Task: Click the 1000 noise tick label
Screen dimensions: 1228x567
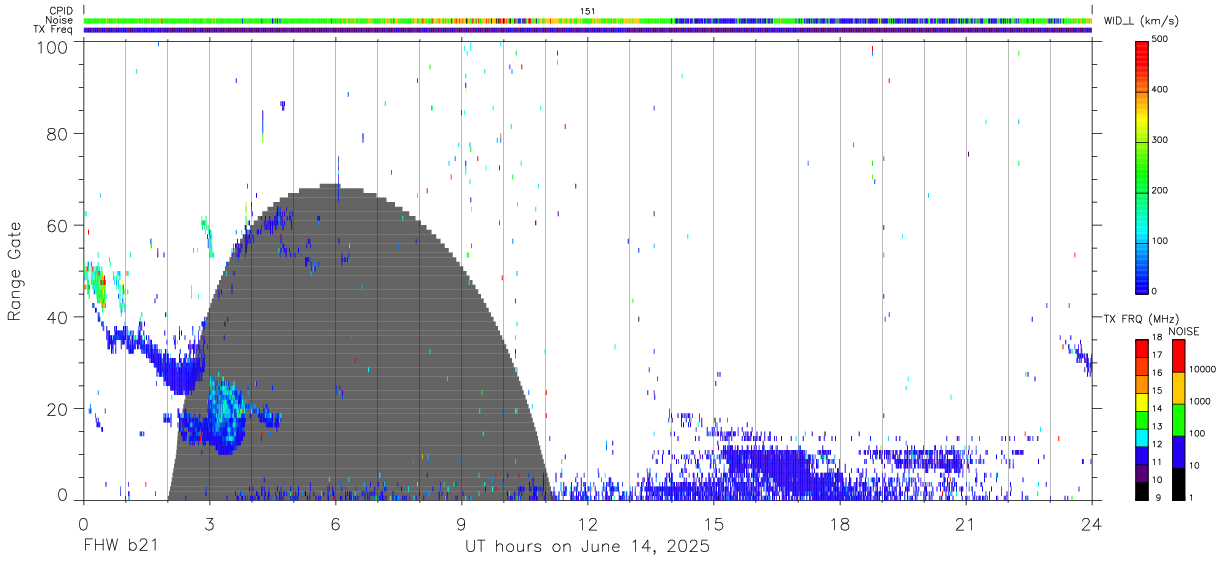Action: (x=1201, y=401)
